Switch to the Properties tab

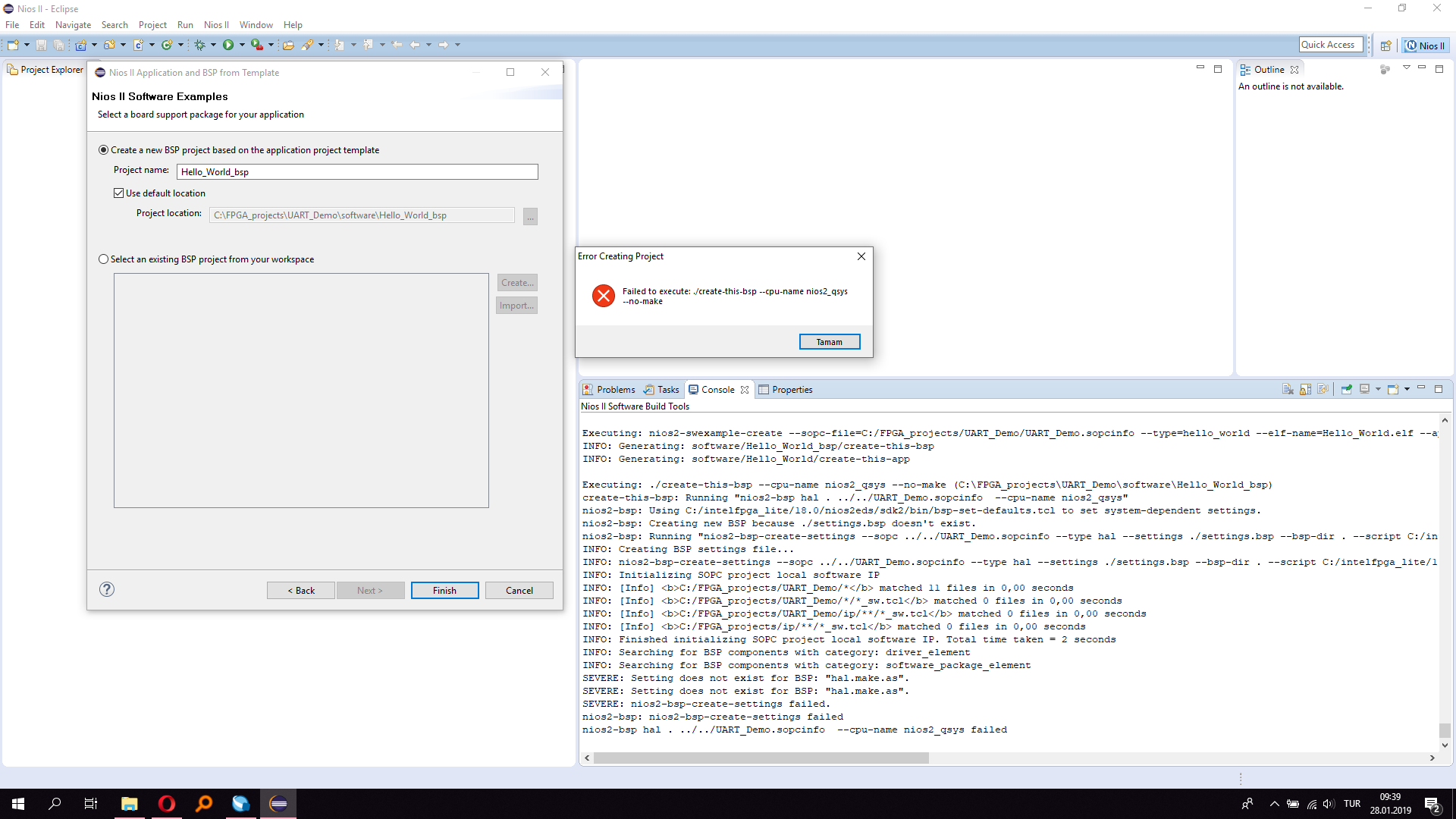(x=786, y=389)
